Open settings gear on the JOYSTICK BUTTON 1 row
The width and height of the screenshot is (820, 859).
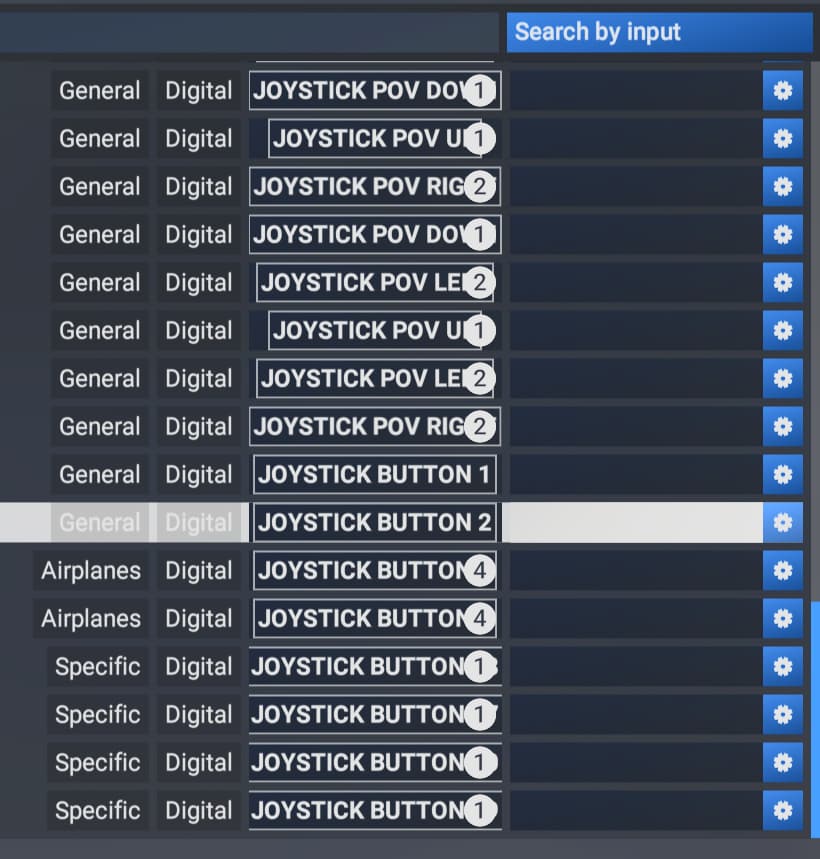(x=783, y=475)
